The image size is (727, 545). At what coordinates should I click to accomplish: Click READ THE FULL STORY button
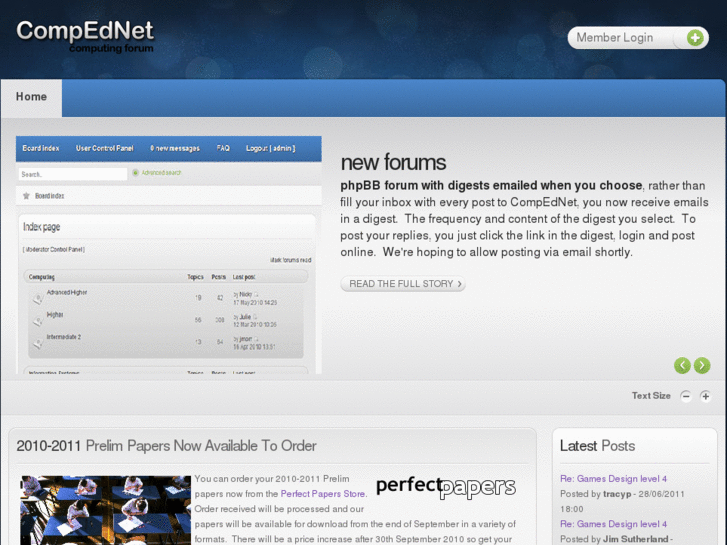tap(403, 284)
